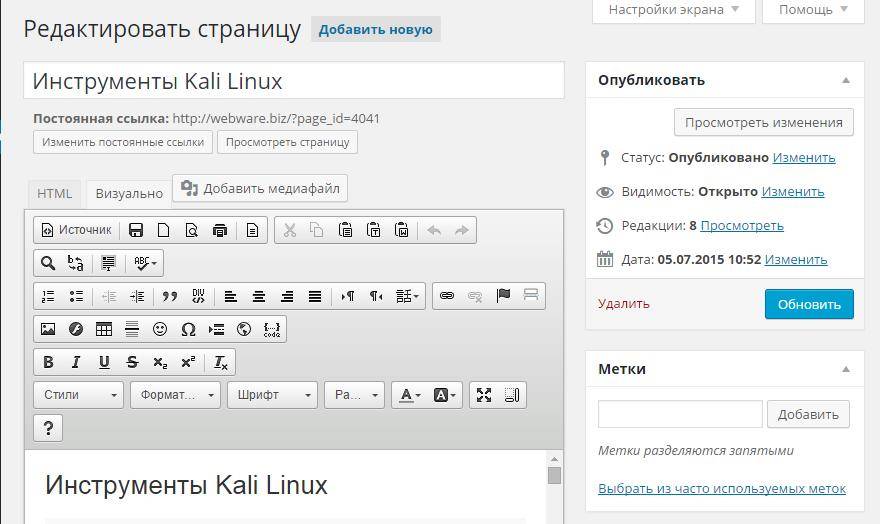Click the Smiley emoticon icon
The height and width of the screenshot is (524, 880).
coord(160,329)
